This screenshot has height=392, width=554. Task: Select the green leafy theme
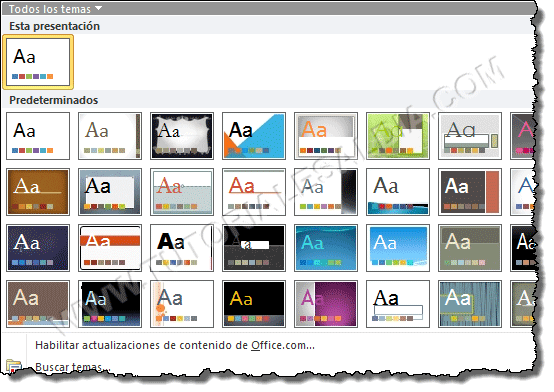398,136
